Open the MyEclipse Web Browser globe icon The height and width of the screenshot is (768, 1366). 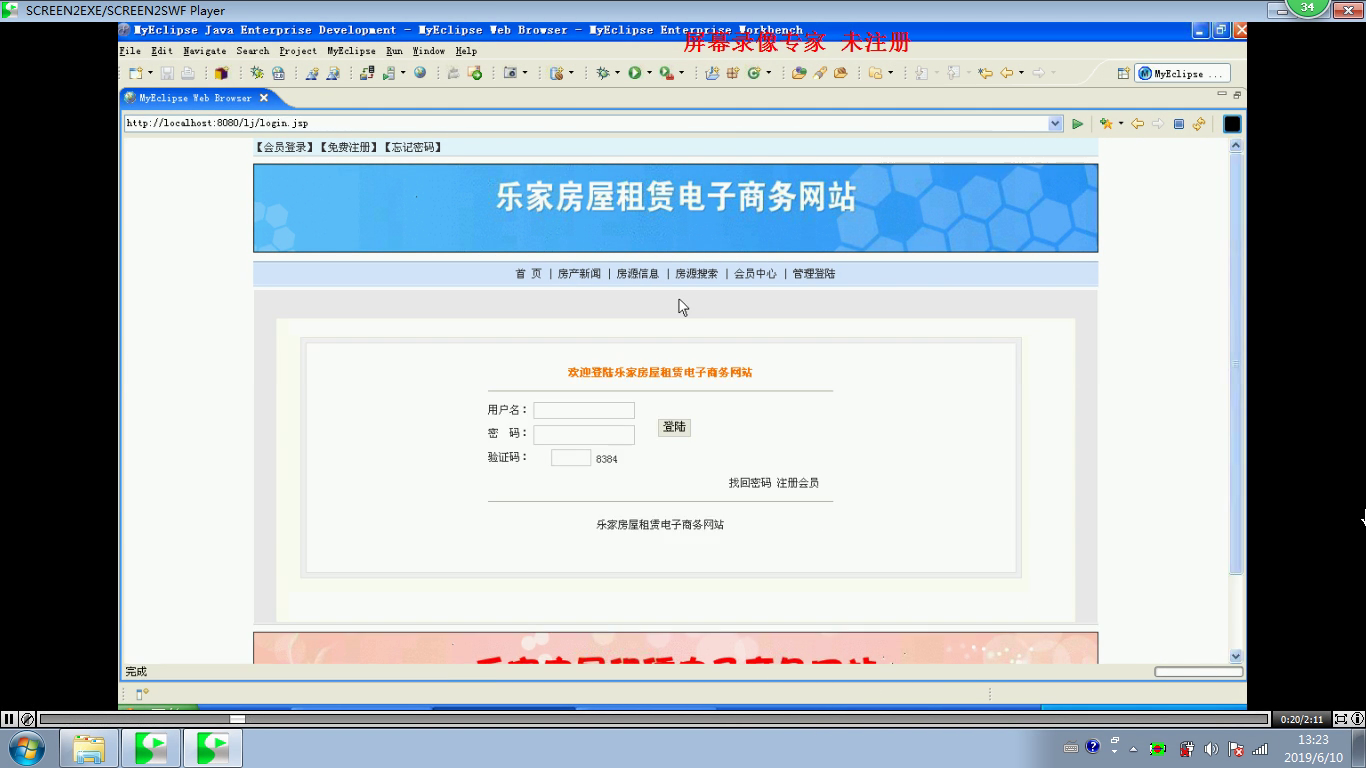(x=420, y=73)
